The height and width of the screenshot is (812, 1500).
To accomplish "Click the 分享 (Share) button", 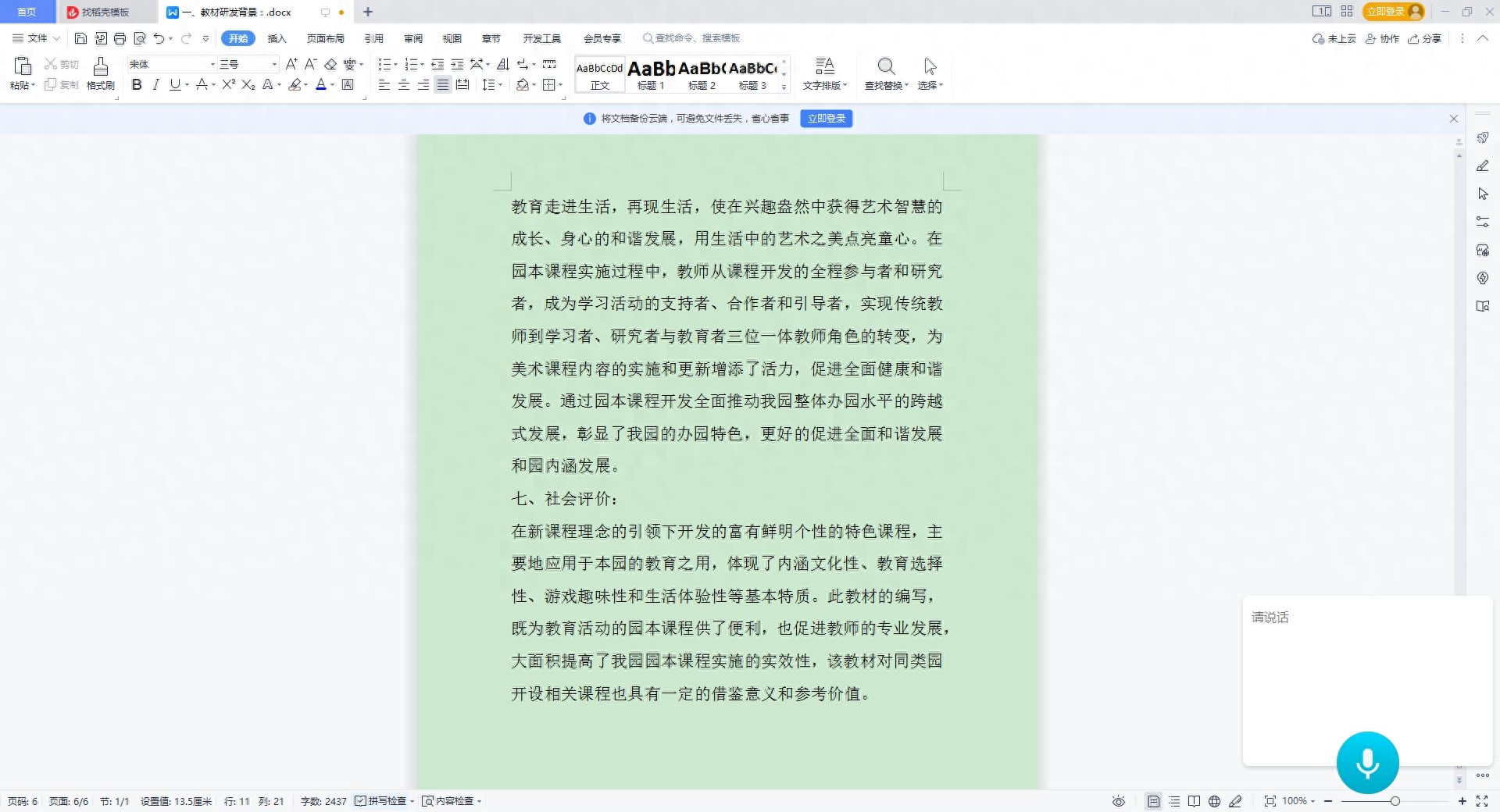I will tap(1424, 38).
